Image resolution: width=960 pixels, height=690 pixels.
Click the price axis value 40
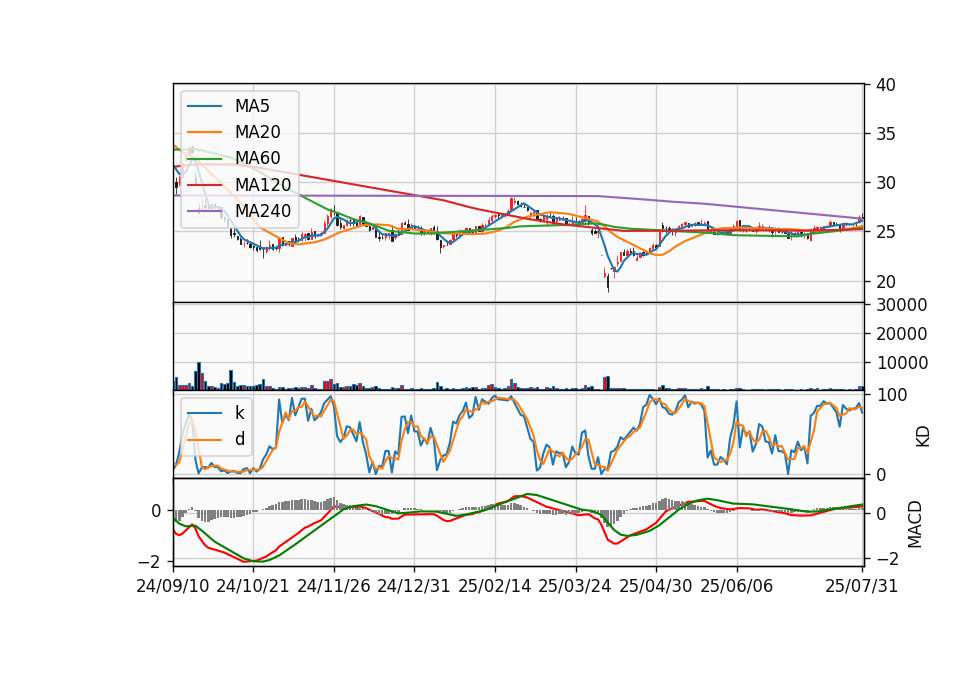click(885, 84)
